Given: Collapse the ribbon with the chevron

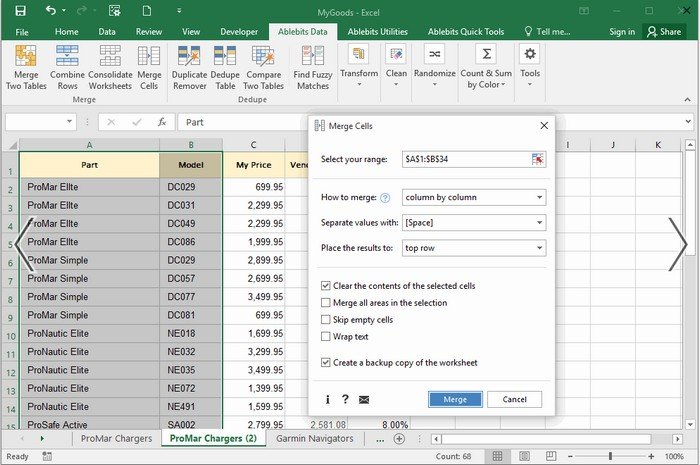Looking at the screenshot, I should tap(687, 100).
